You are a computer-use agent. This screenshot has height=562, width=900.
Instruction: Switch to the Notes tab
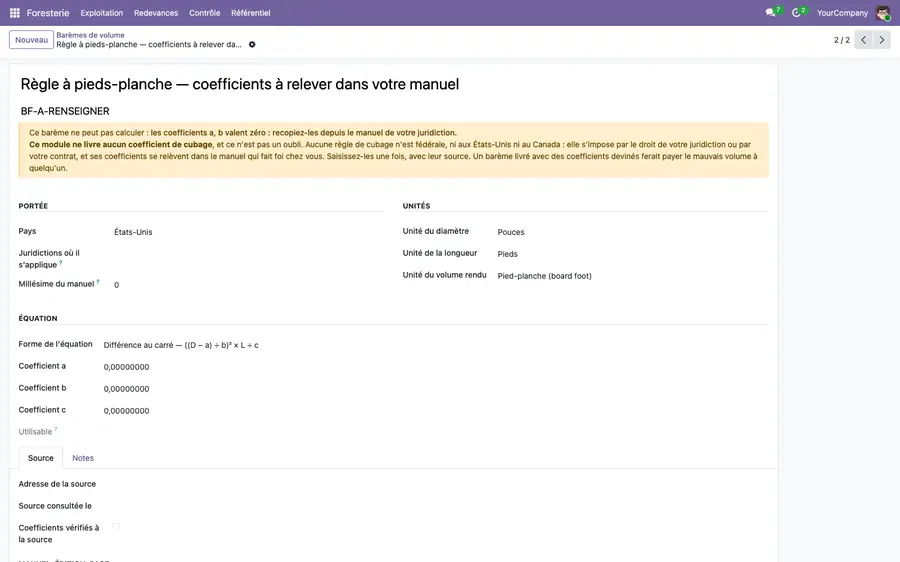83,458
